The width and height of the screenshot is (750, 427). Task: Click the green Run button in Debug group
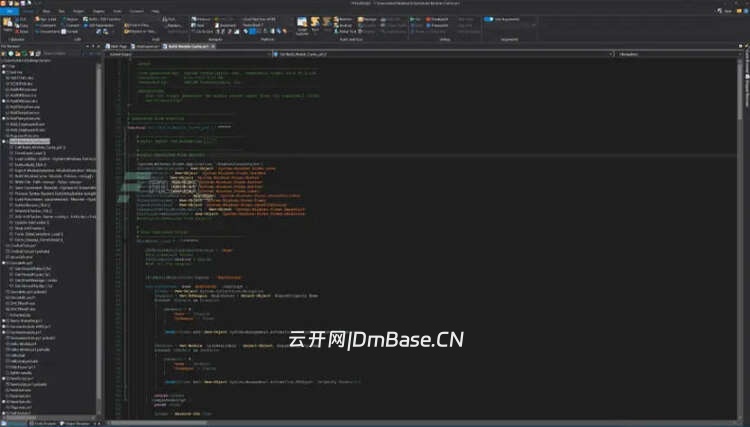(415, 19)
